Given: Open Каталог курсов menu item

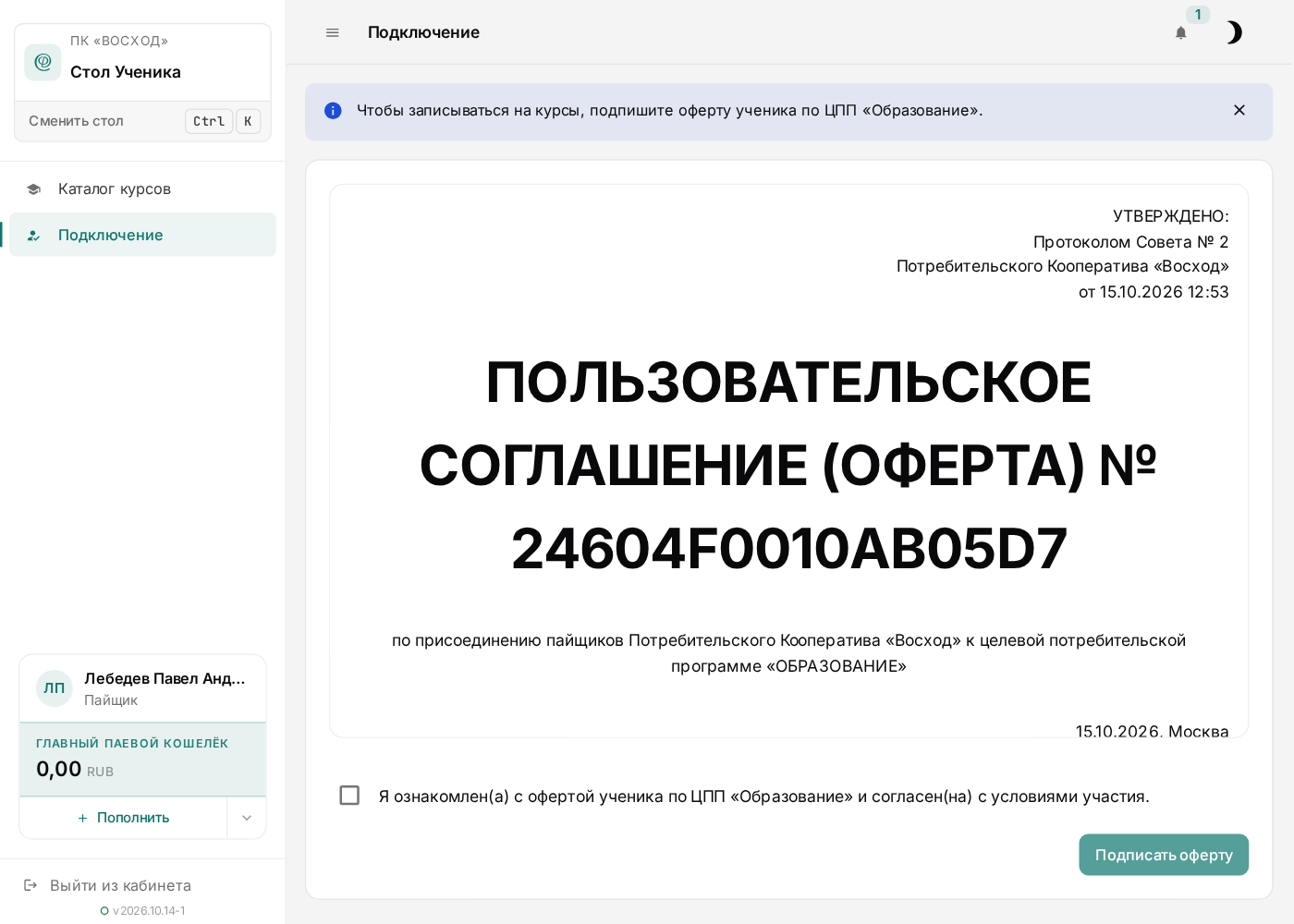Looking at the screenshot, I should pyautogui.click(x=142, y=188).
